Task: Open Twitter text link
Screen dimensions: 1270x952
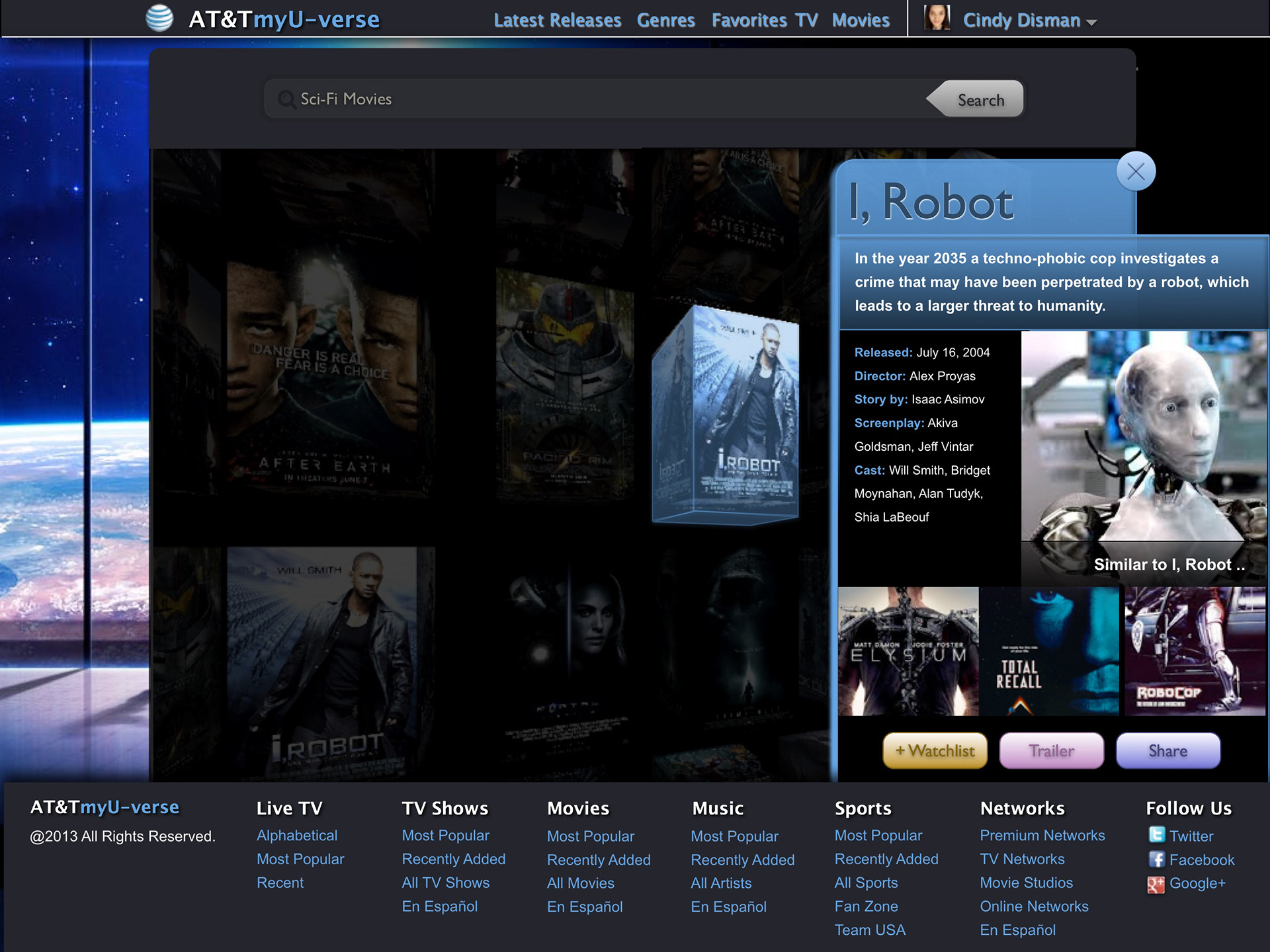Action: [x=1191, y=836]
